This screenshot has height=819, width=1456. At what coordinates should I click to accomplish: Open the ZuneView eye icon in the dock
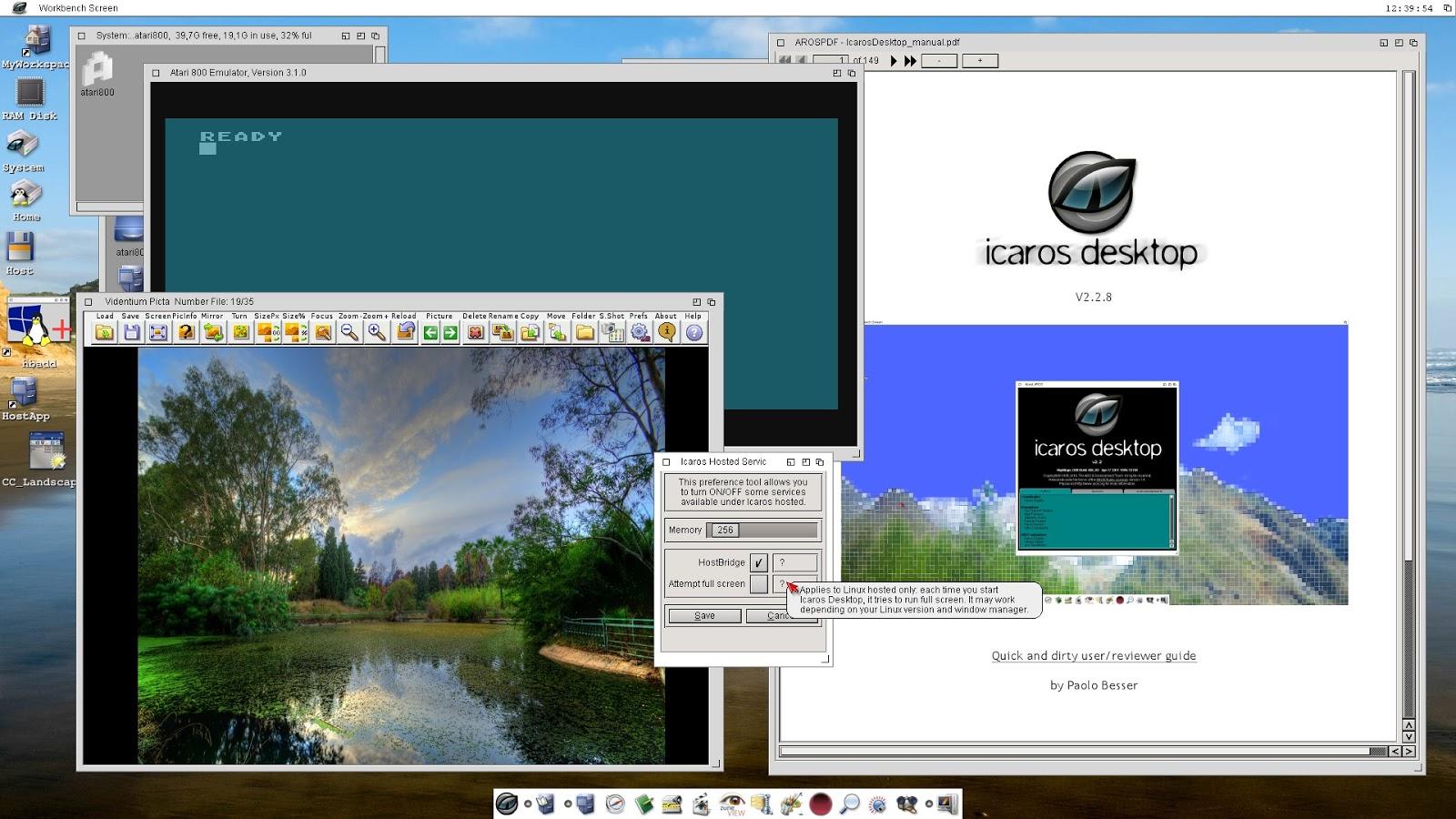coord(733,804)
